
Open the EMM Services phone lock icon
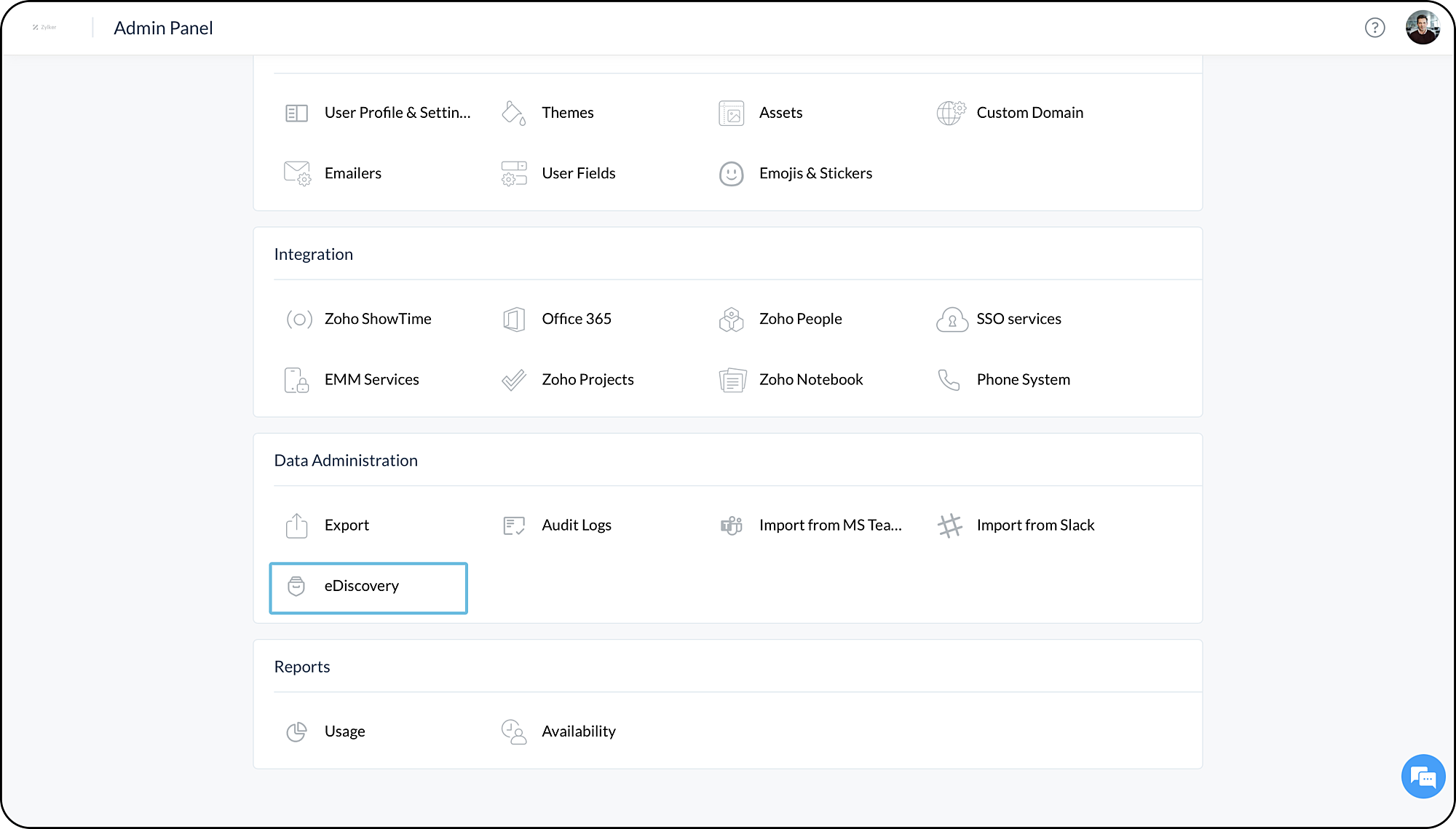[x=297, y=380]
